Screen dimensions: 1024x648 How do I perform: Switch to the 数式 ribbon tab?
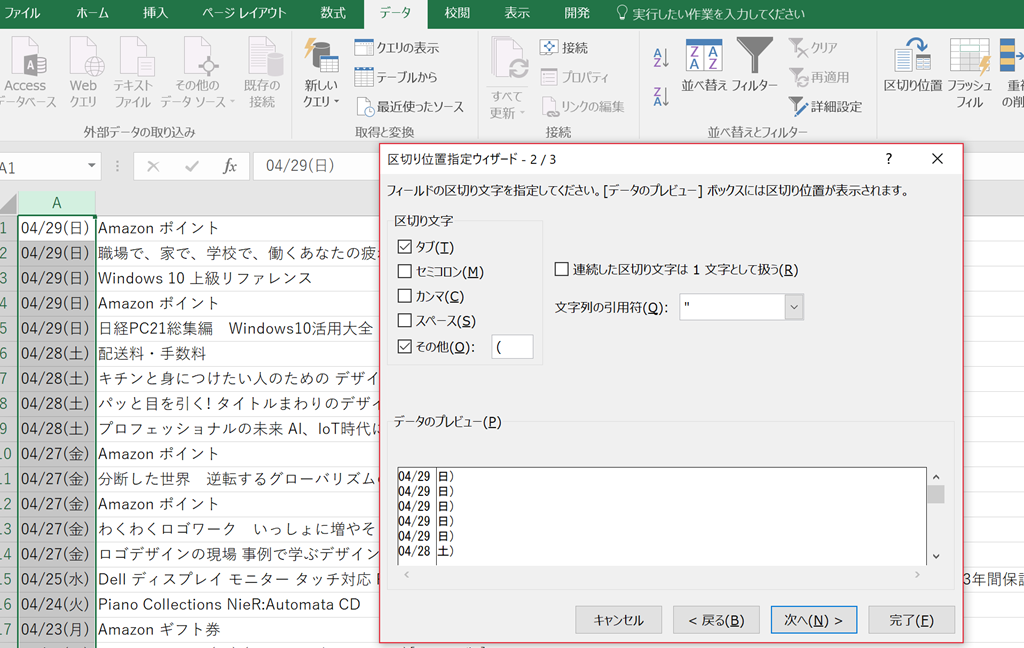[x=333, y=14]
